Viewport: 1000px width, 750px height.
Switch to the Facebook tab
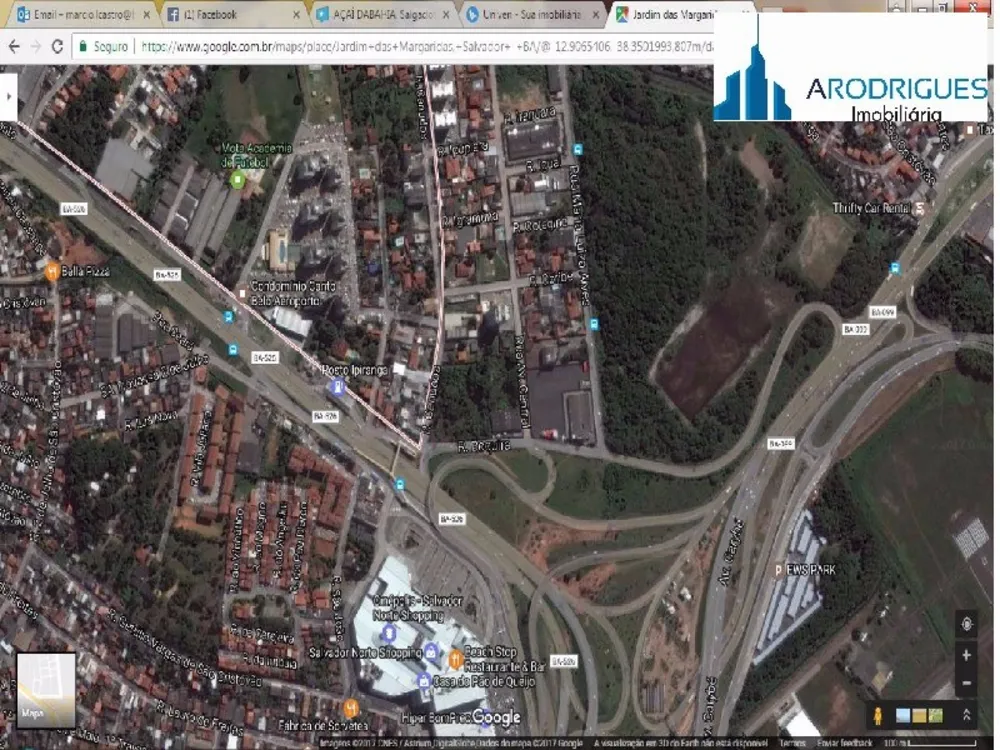click(x=233, y=14)
